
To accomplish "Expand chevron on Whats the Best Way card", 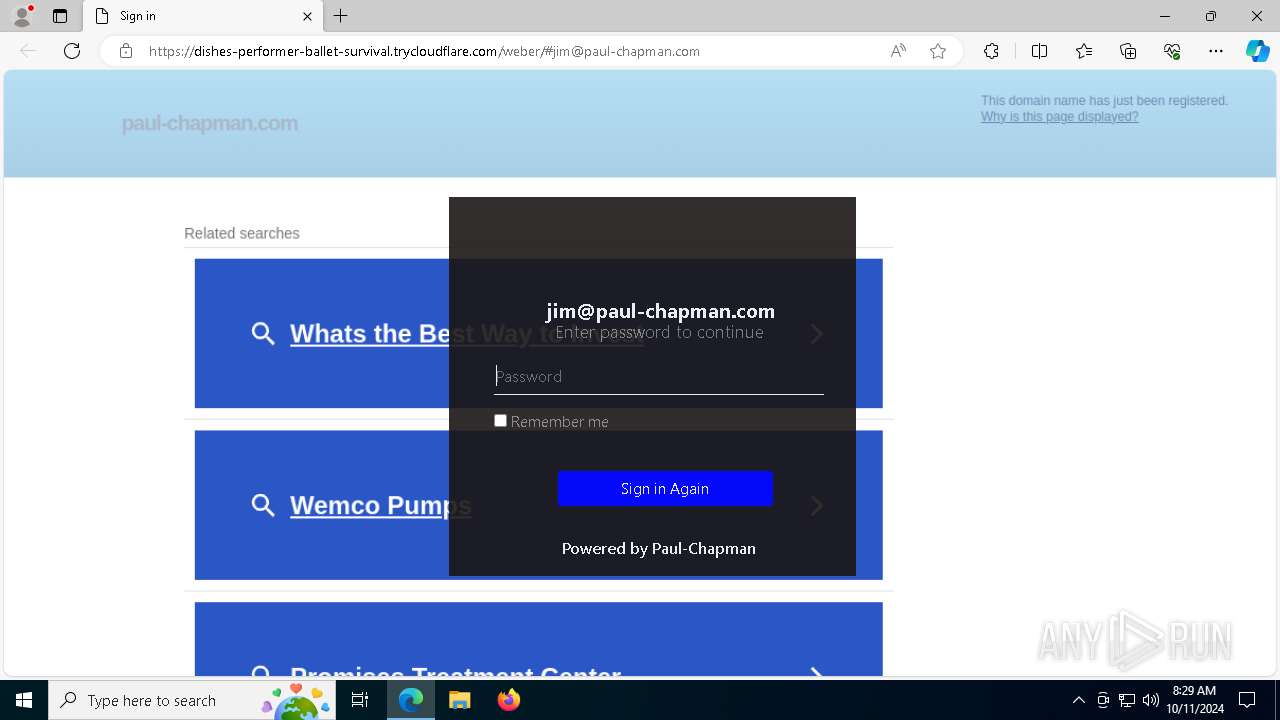I will 817,333.
